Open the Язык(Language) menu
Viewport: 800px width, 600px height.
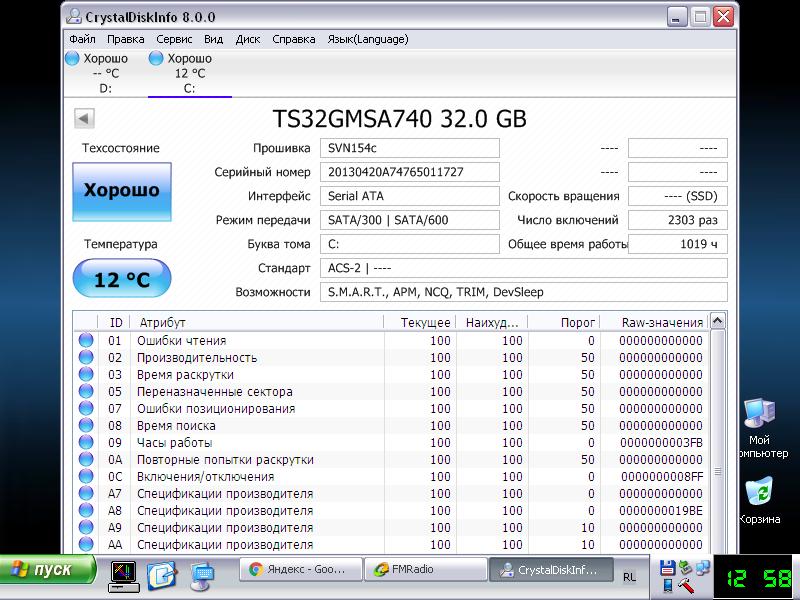[367, 39]
